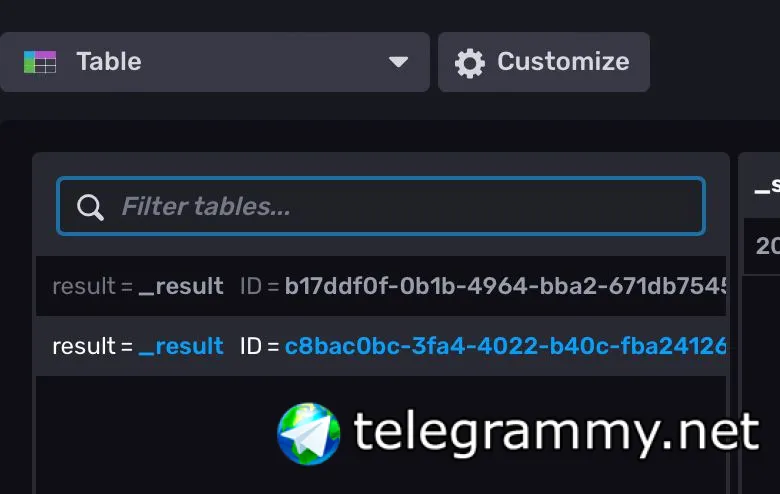Click the Customize gear icon
The image size is (780, 494).
(x=469, y=63)
